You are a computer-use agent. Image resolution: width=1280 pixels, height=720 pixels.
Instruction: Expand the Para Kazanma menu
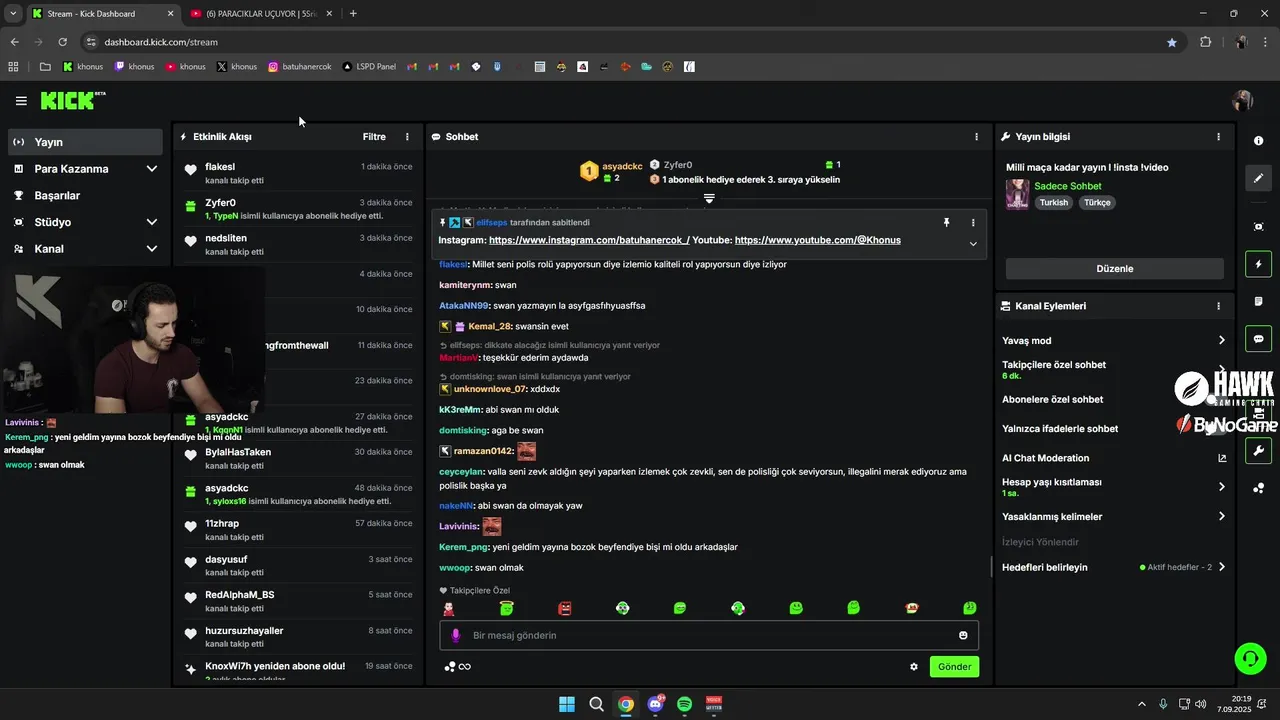coord(85,169)
